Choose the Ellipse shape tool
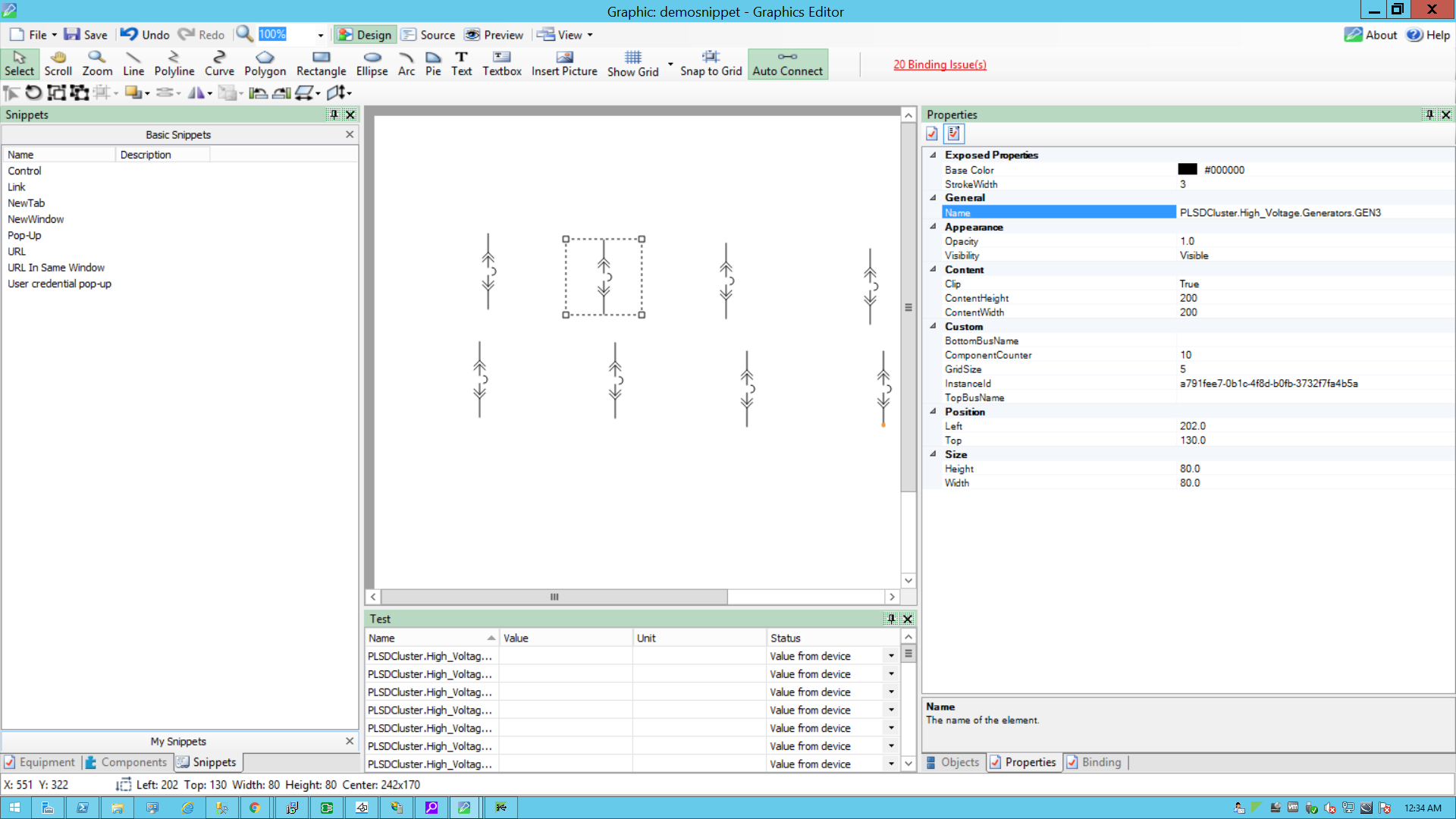Image resolution: width=1456 pixels, height=819 pixels. click(372, 64)
